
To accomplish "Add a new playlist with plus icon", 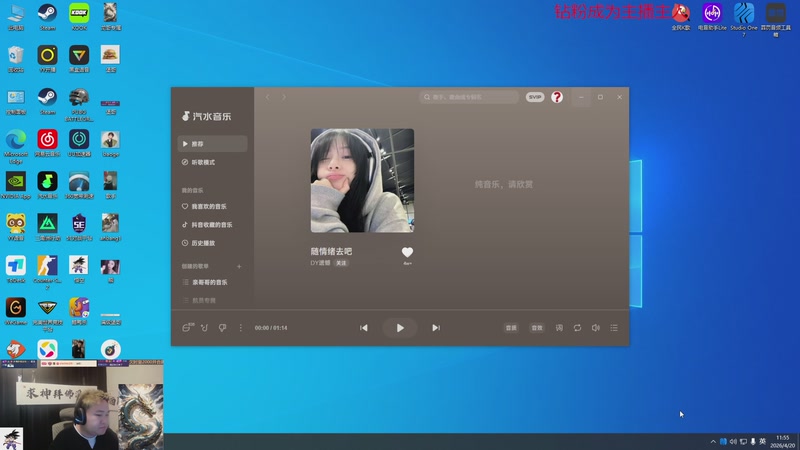I will pyautogui.click(x=239, y=266).
